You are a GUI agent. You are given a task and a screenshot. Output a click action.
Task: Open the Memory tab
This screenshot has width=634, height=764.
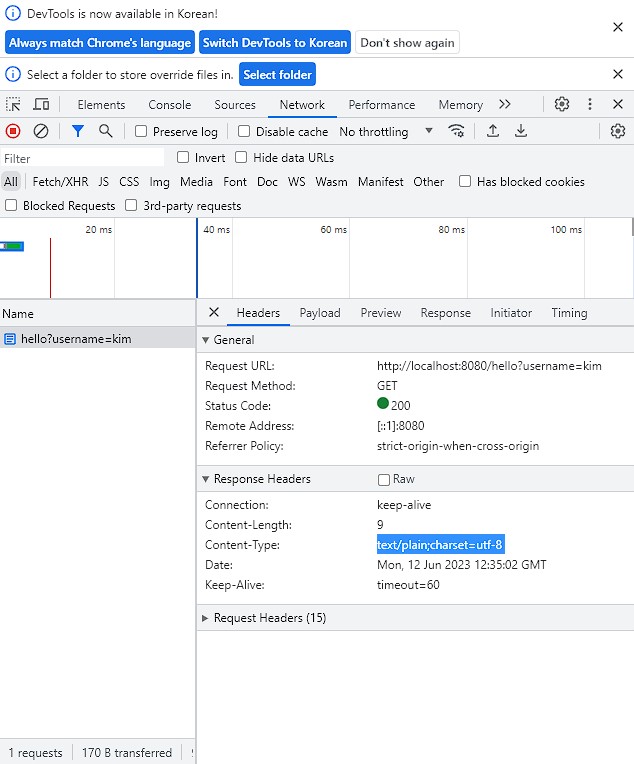461,105
